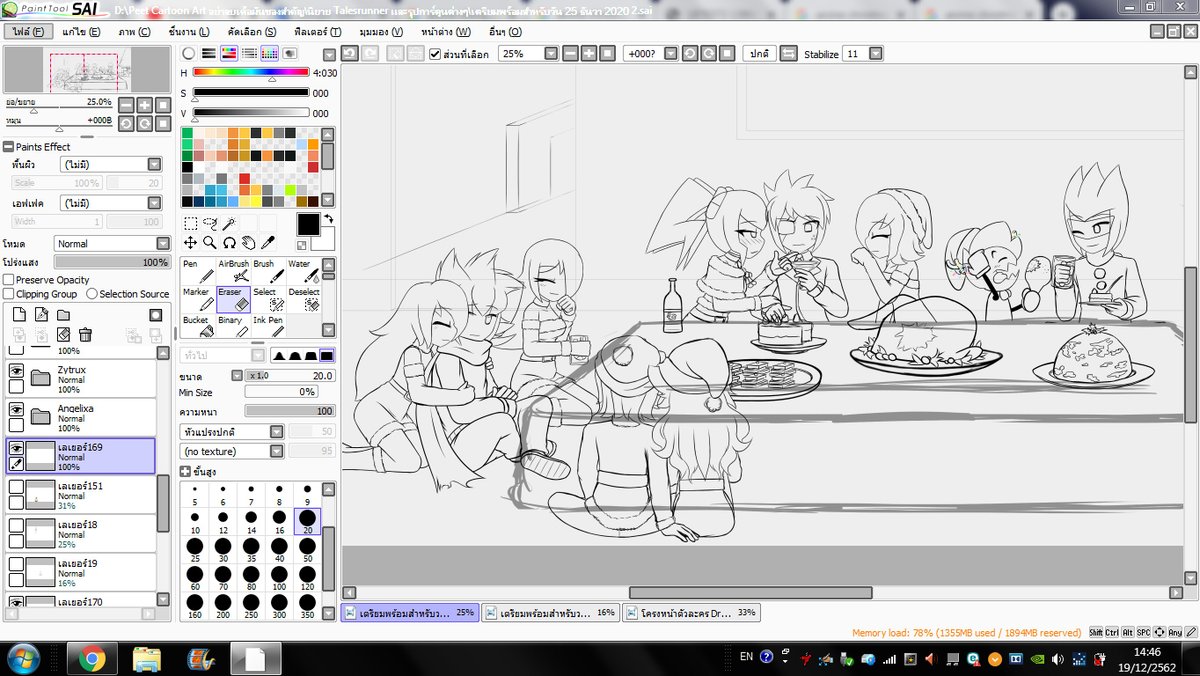Open the ไฟล์ (File) menu

(x=31, y=31)
